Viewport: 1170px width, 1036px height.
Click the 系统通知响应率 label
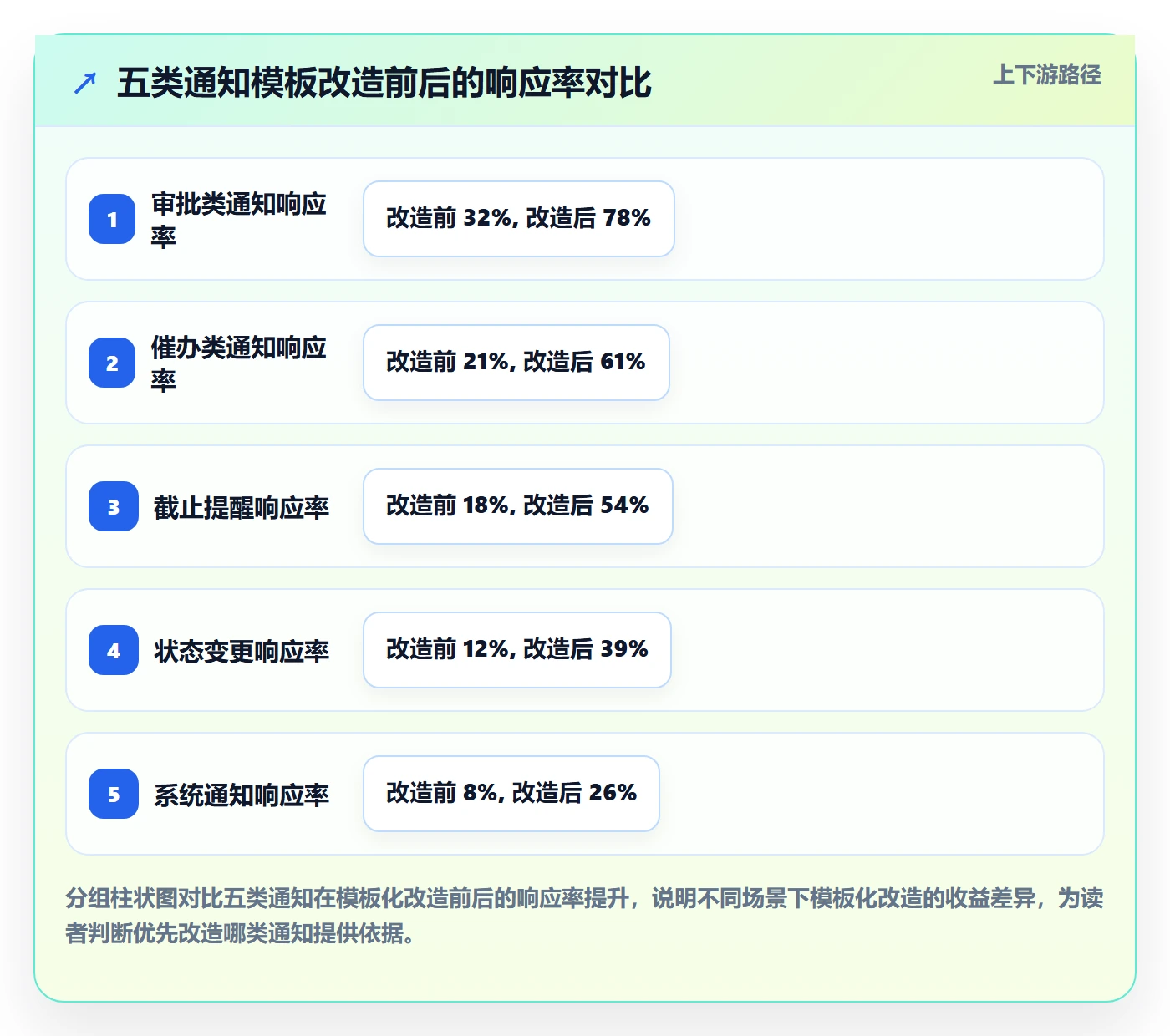coord(242,795)
